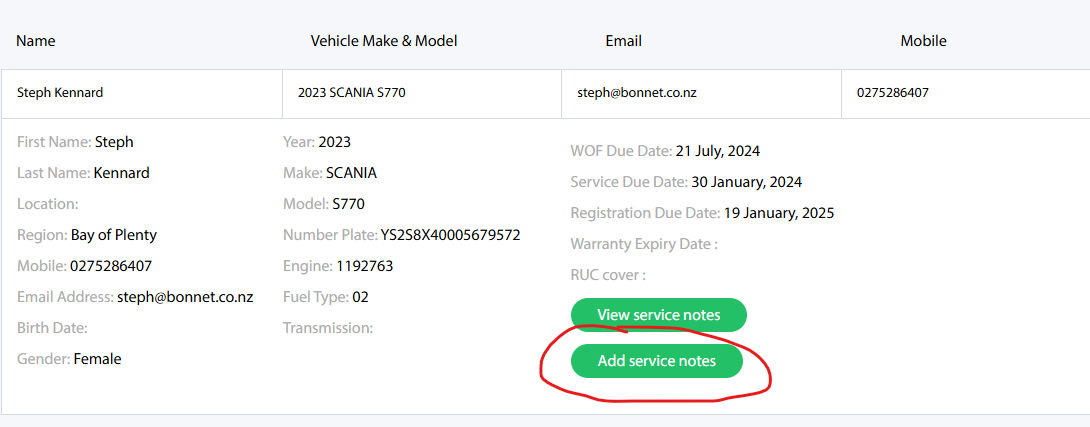Screen dimensions: 1090x427
Task: Click the Add service notes button
Action: tap(657, 361)
